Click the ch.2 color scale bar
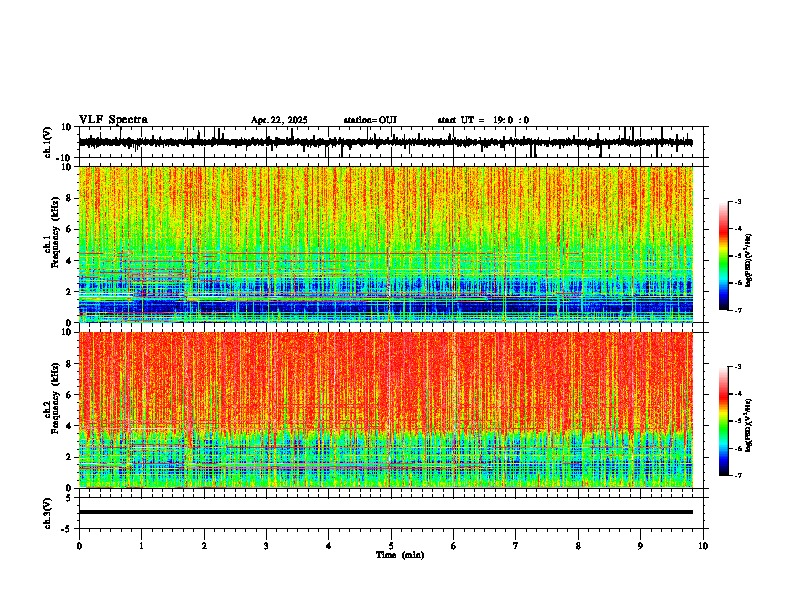This screenshot has width=792, height=612. tap(723, 421)
